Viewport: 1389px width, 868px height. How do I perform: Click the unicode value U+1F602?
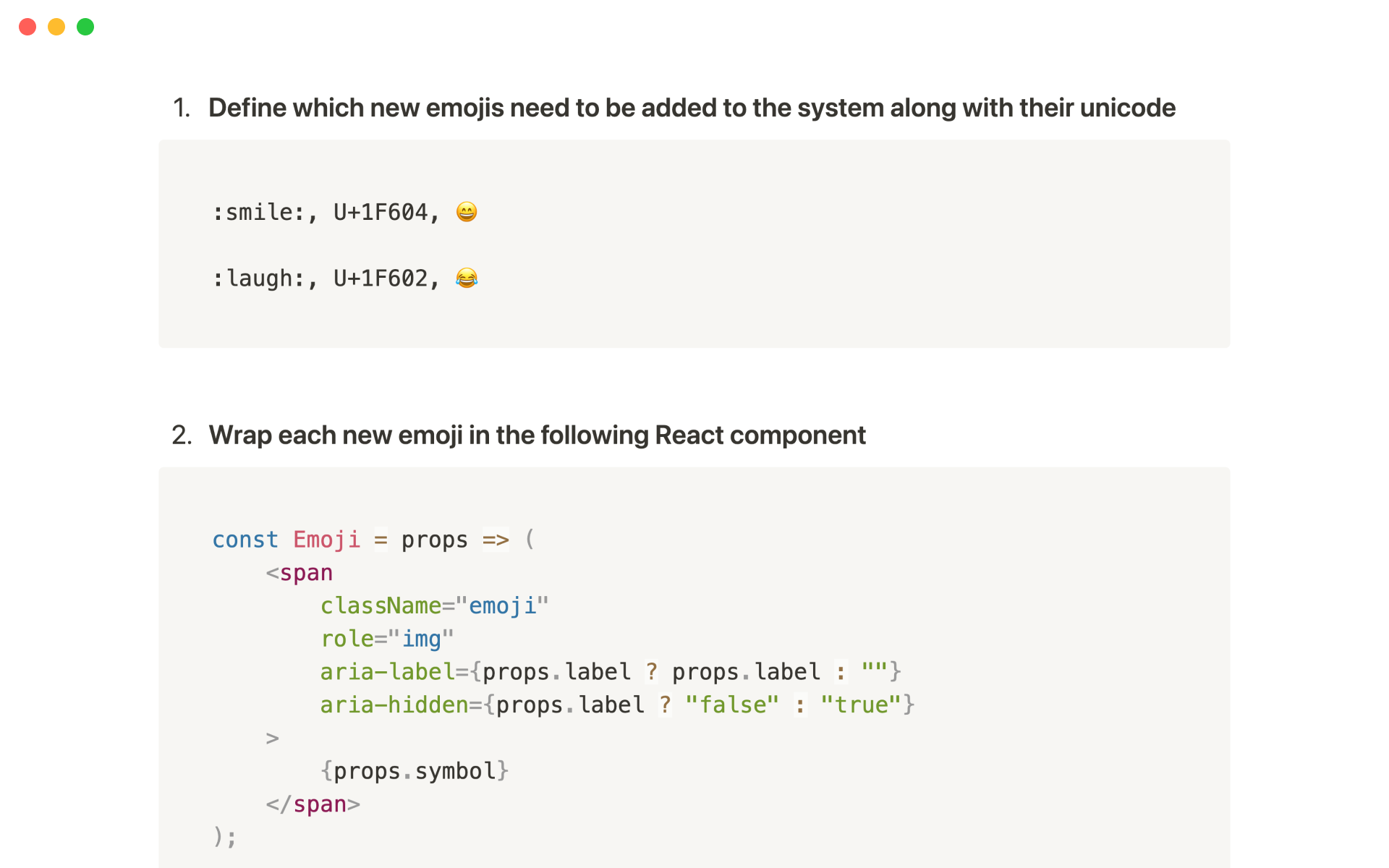[382, 278]
